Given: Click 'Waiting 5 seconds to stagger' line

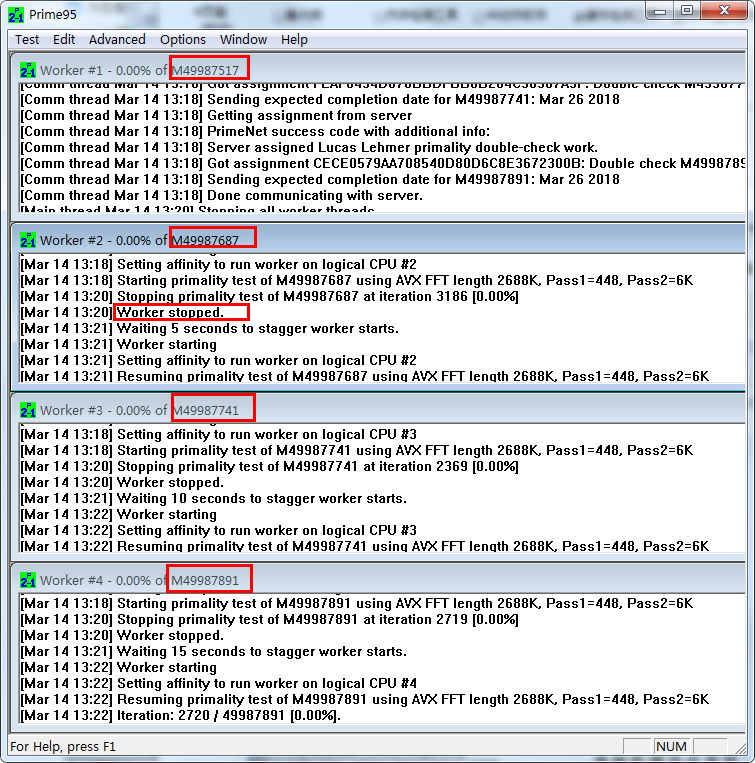Looking at the screenshot, I should (x=209, y=328).
